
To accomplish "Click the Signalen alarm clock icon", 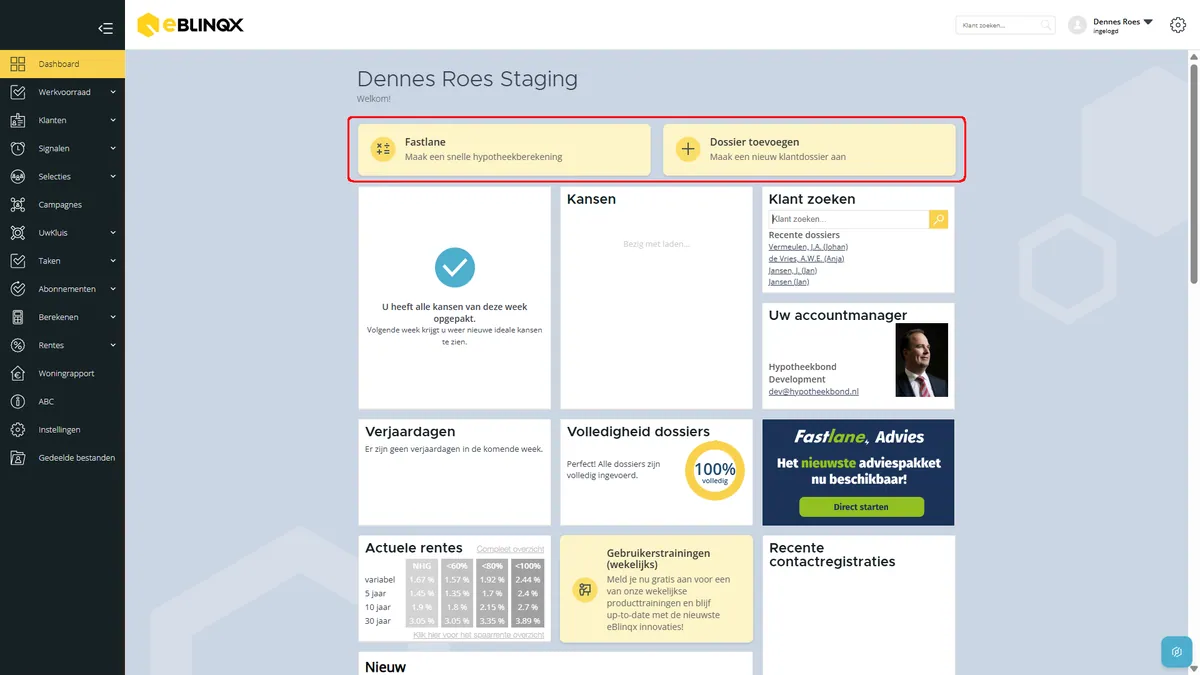I will point(18,148).
